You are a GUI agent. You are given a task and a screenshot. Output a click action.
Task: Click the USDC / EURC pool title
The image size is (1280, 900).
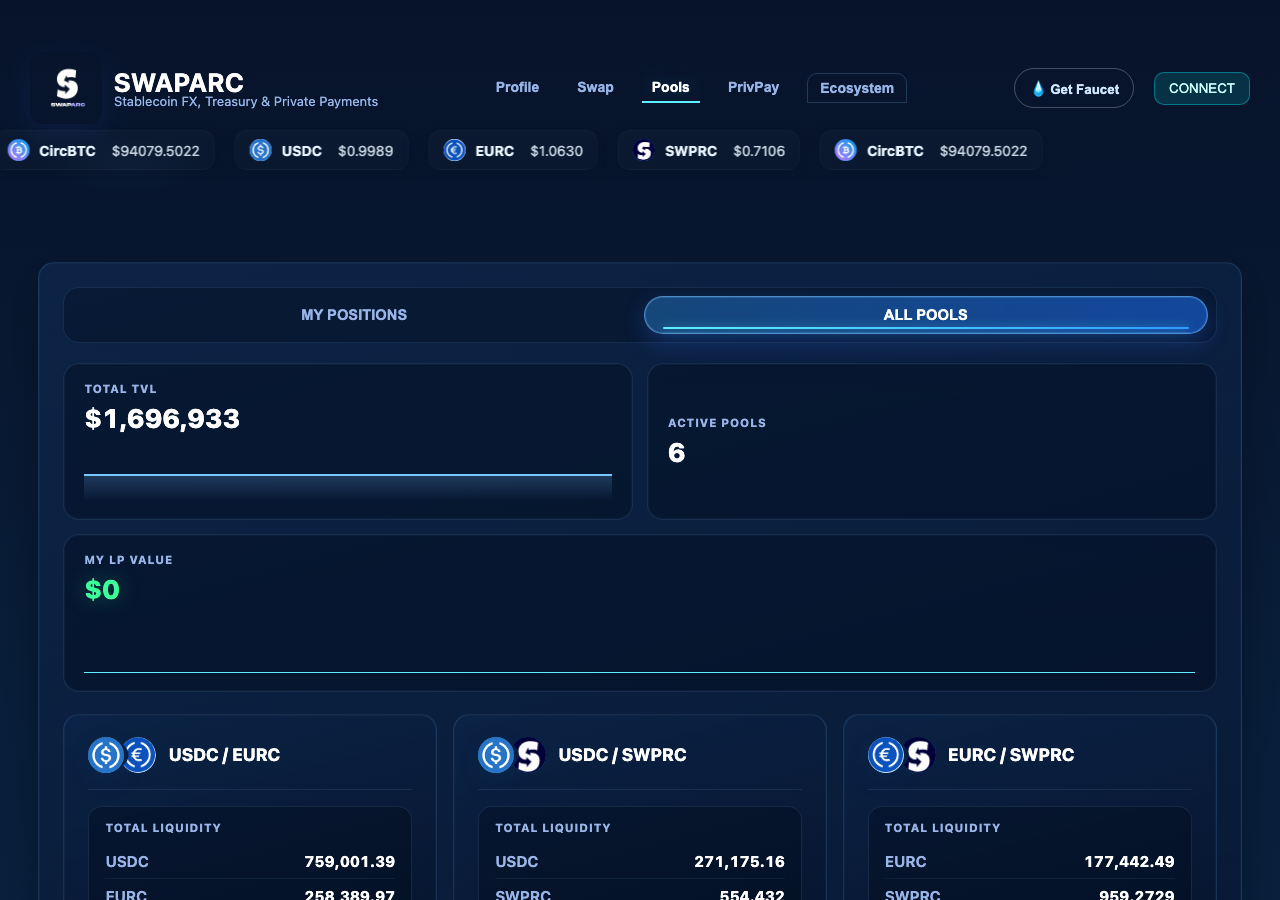coord(224,755)
